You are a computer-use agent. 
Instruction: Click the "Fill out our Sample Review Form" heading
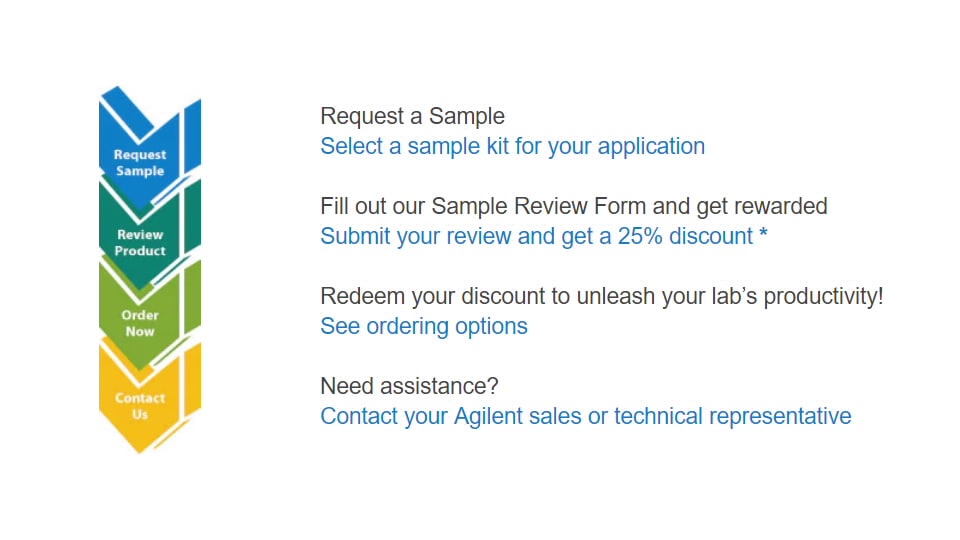click(x=574, y=206)
